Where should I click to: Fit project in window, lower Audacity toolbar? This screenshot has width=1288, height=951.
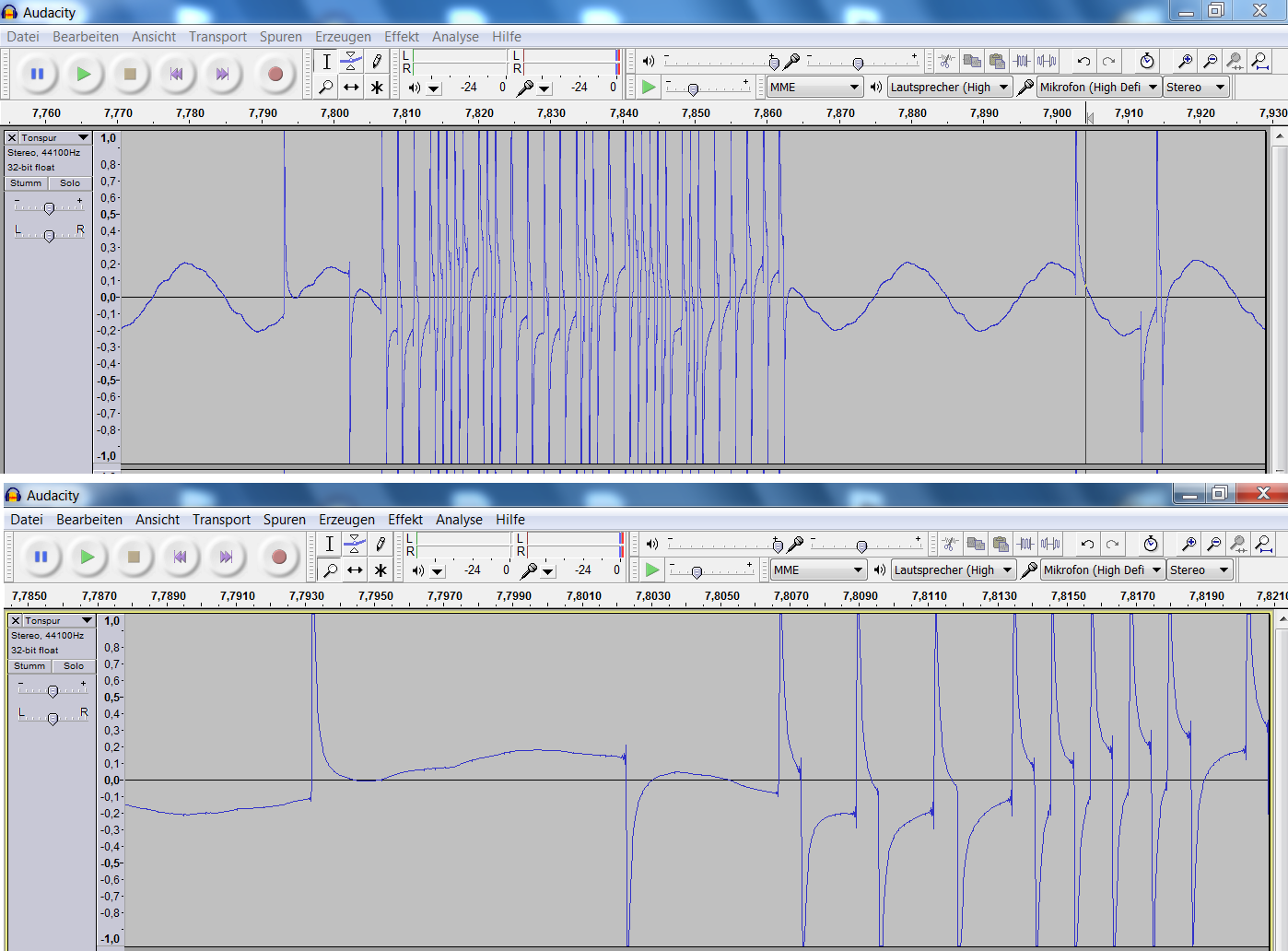click(1263, 544)
